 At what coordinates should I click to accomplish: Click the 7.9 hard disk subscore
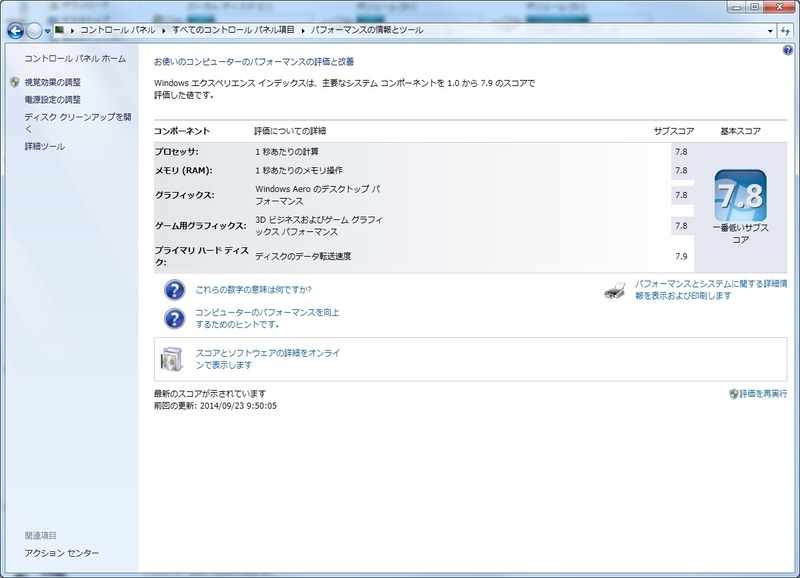pyautogui.click(x=681, y=256)
